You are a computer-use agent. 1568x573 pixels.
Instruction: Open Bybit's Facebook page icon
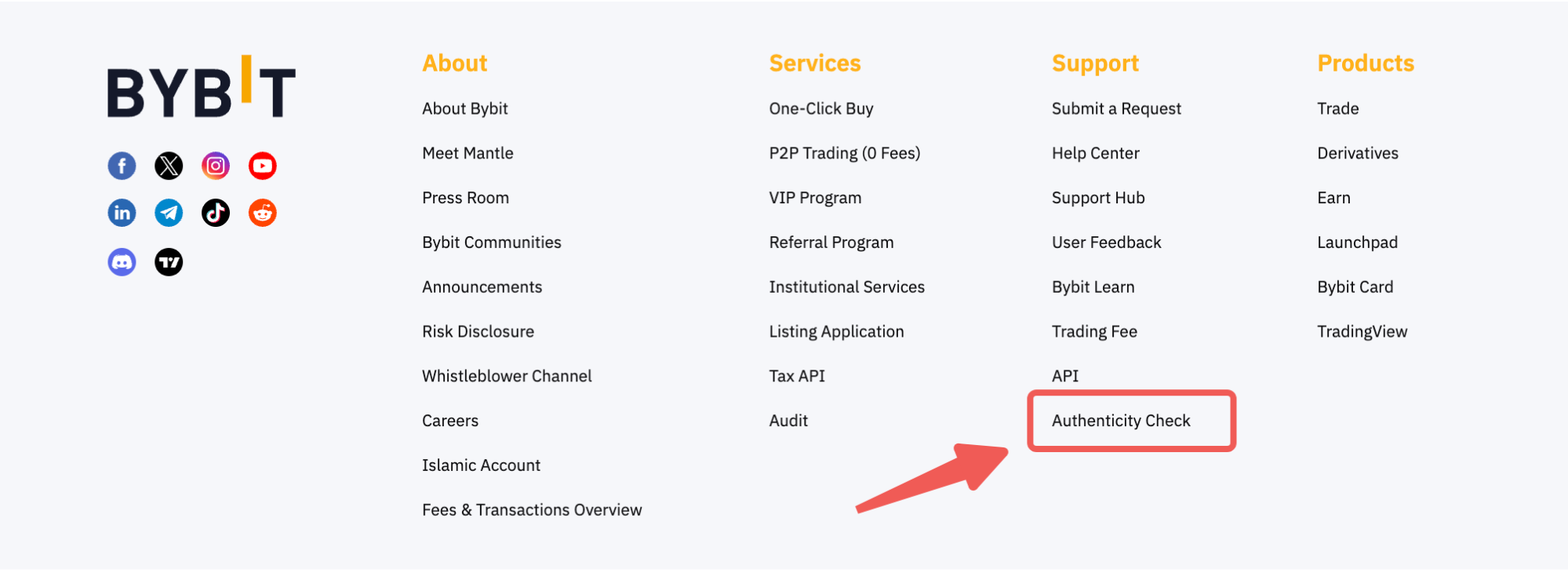pos(122,166)
